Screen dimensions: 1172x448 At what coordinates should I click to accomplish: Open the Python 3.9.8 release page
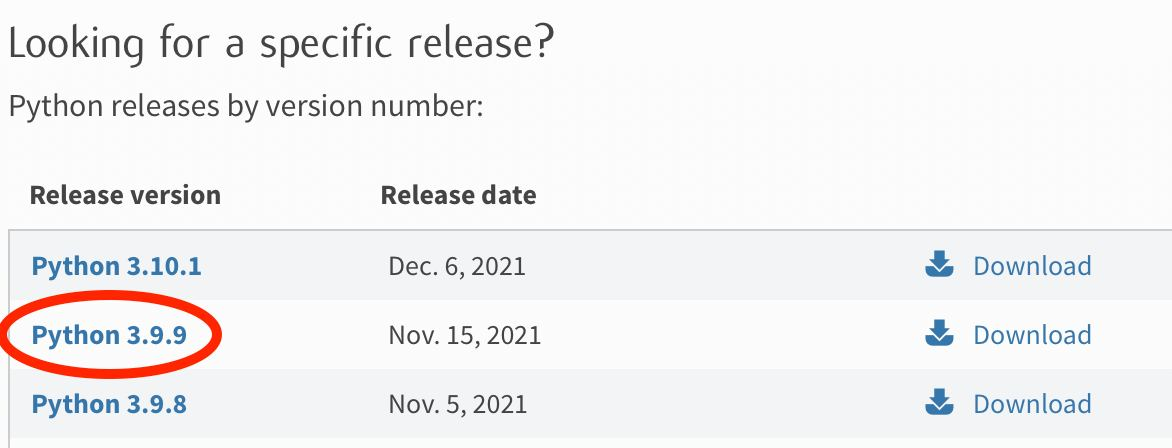(x=108, y=404)
